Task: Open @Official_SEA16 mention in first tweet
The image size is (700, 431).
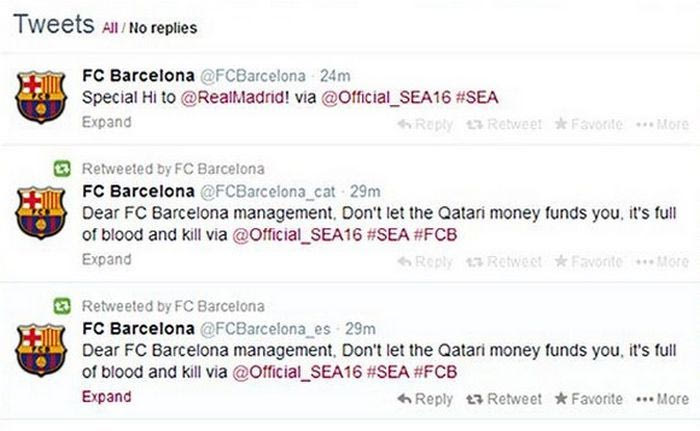Action: (x=383, y=97)
